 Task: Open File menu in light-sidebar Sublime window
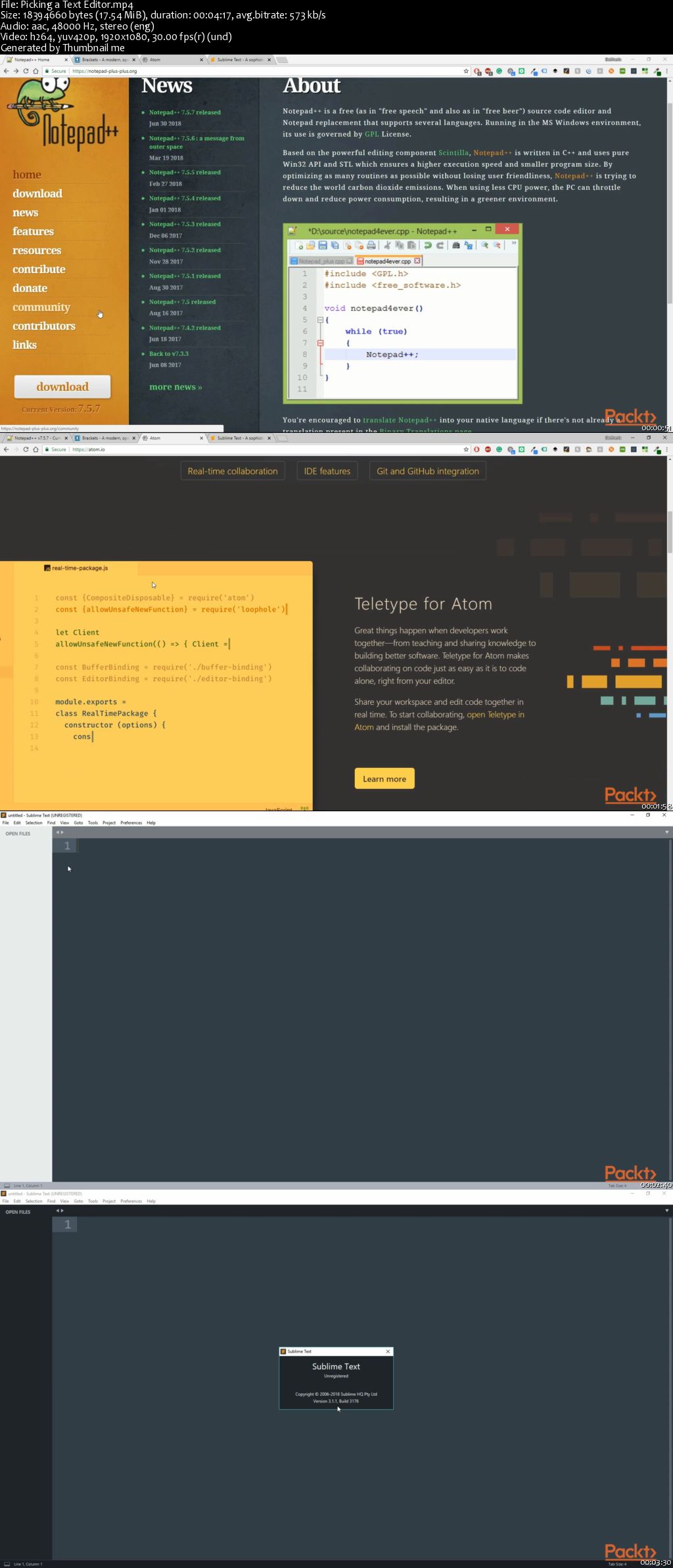tap(5, 822)
